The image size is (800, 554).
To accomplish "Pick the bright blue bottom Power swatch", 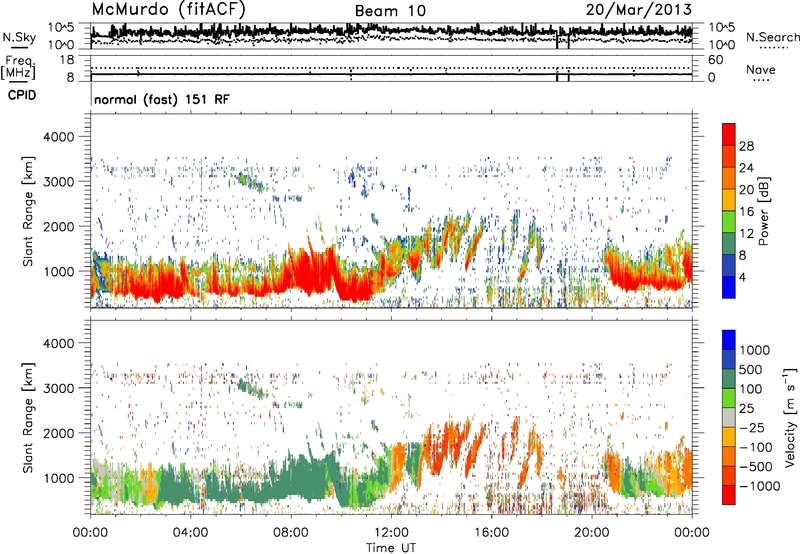I will pyautogui.click(x=729, y=288).
